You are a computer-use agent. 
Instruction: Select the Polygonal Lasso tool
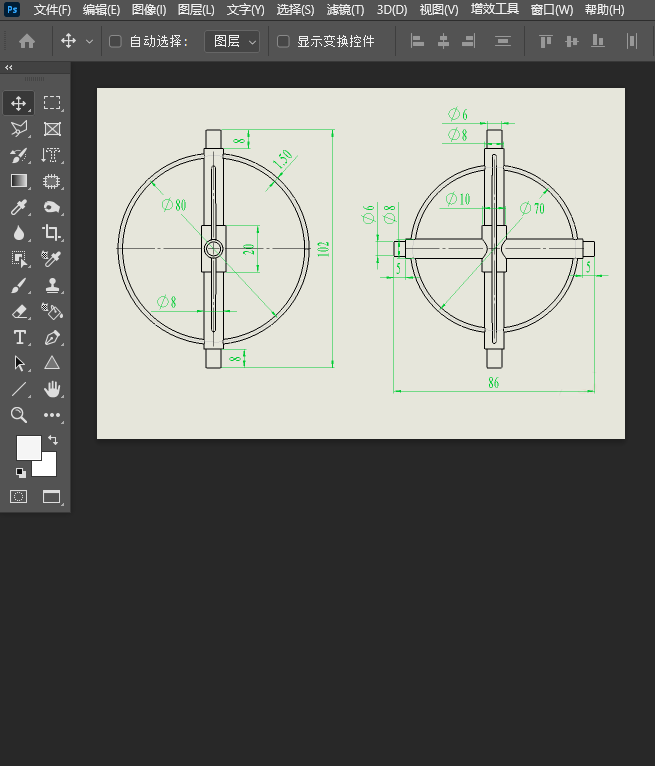tap(19, 129)
